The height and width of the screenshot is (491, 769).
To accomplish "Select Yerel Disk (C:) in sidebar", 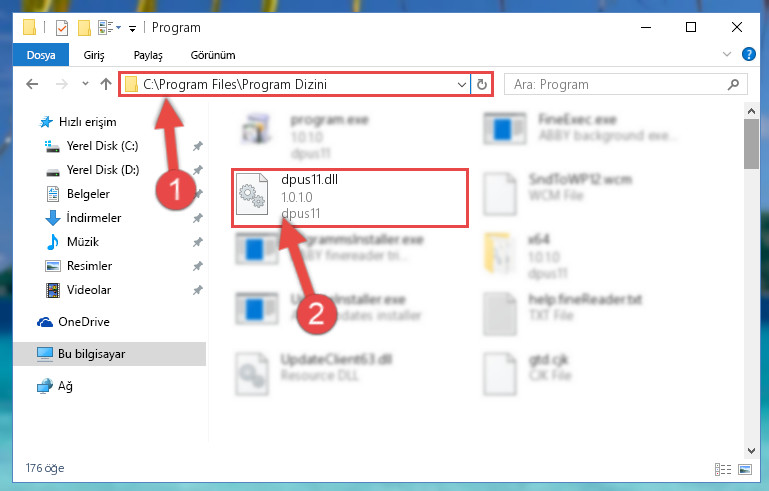I will coord(103,146).
